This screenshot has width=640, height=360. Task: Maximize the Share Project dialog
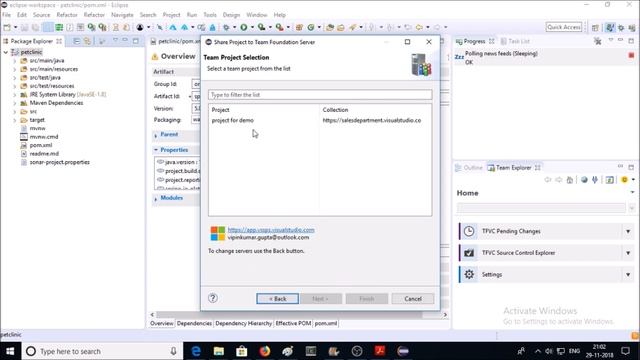click(407, 42)
